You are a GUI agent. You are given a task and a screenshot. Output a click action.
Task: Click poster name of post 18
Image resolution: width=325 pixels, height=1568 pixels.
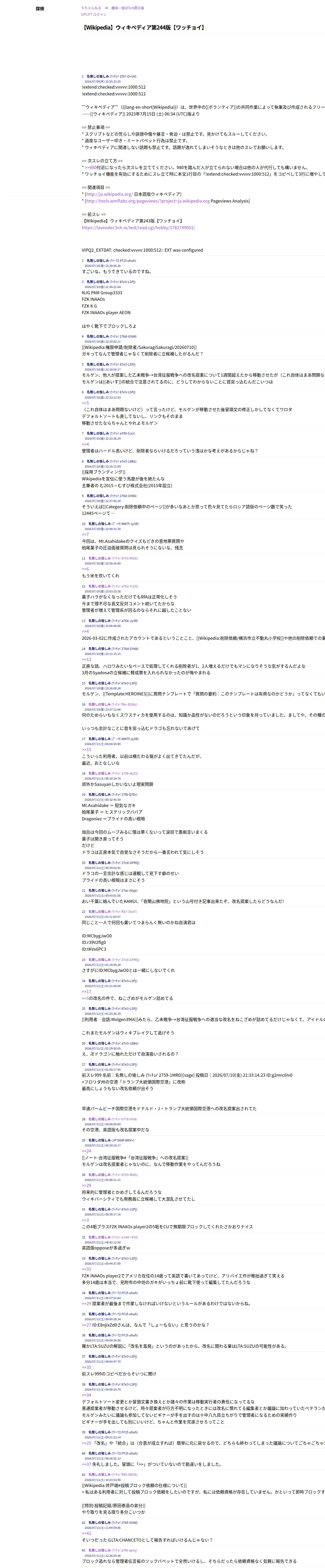(x=99, y=774)
